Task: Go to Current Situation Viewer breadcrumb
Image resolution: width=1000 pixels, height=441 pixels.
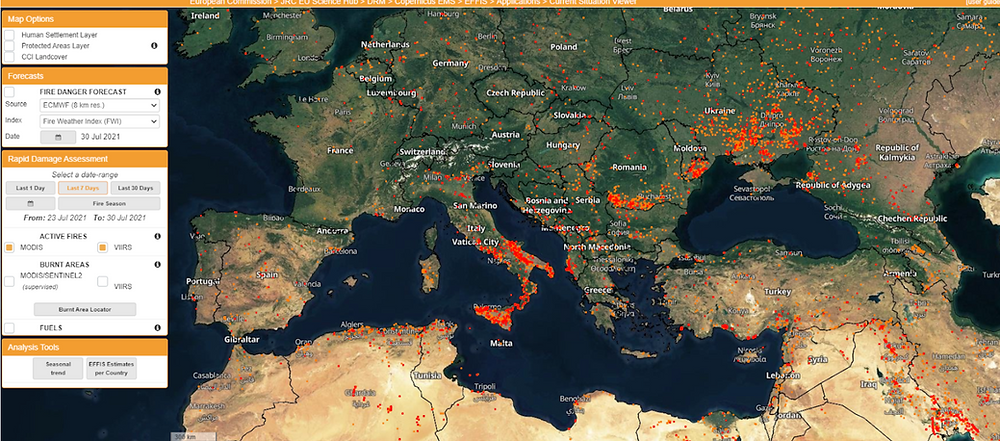Action: point(593,3)
